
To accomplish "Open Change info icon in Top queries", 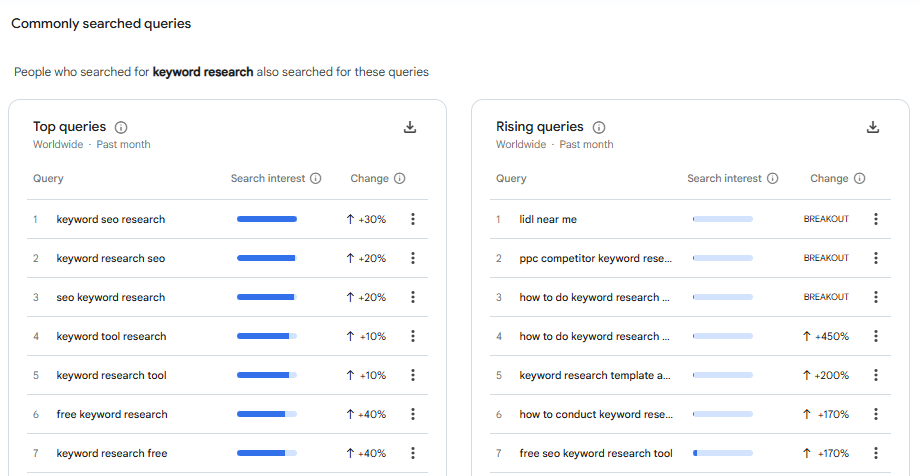I will 400,178.
